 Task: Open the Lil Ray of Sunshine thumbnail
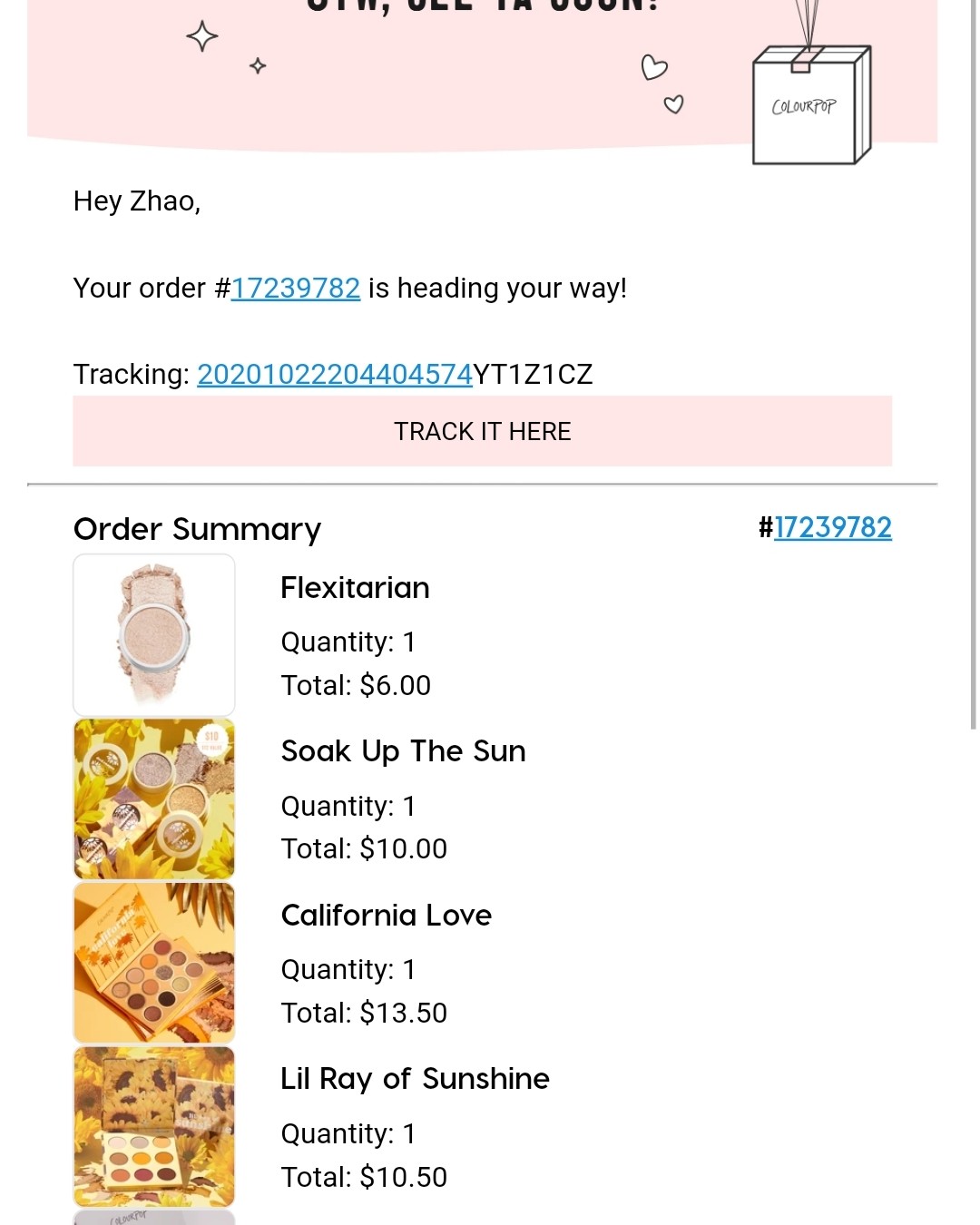(154, 1127)
